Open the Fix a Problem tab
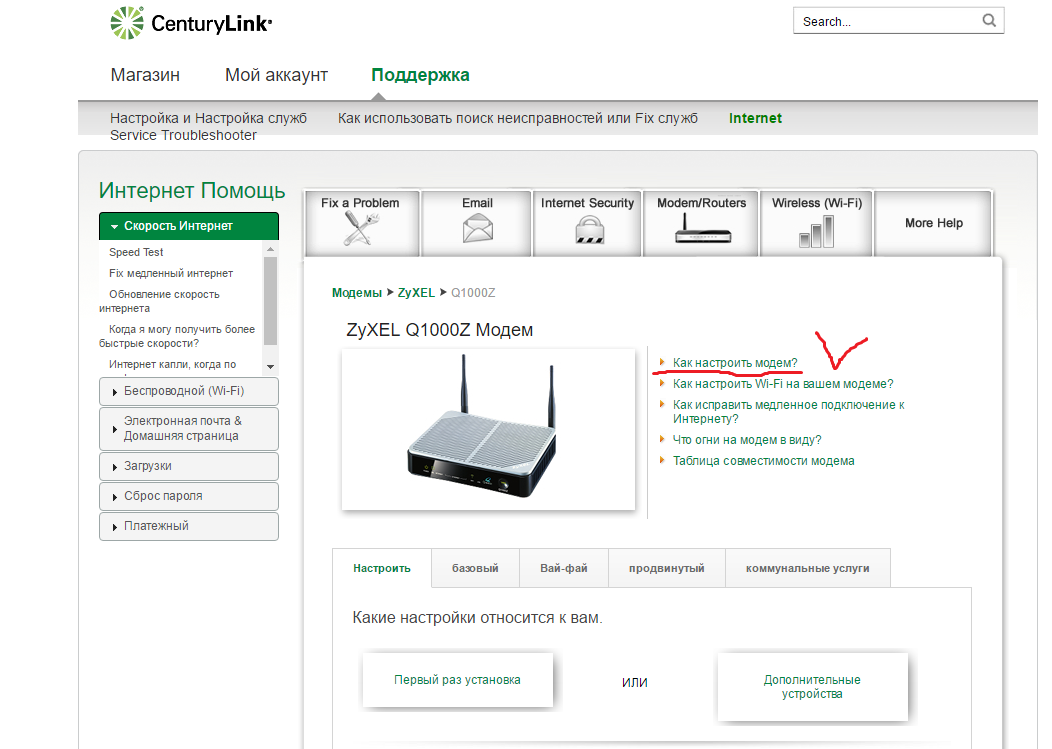1052x749 pixels. [362, 223]
